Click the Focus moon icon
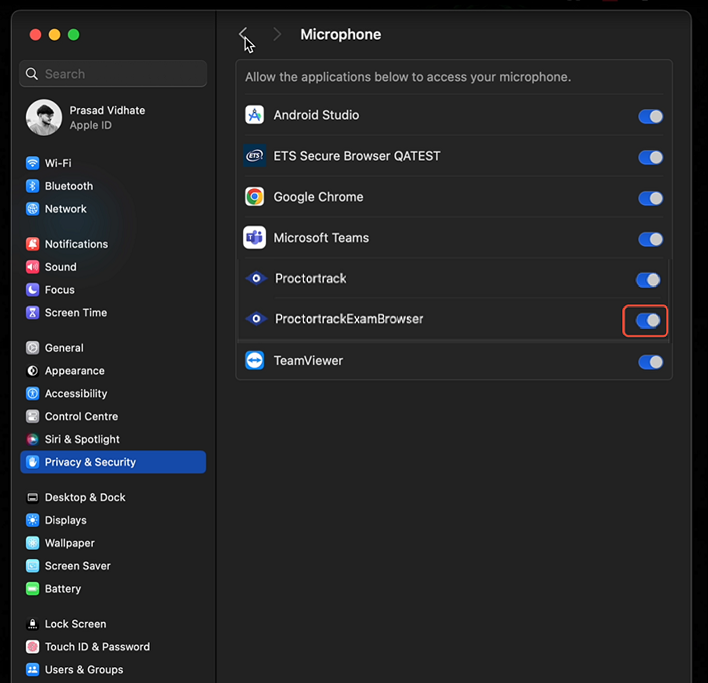The width and height of the screenshot is (708, 683). coord(33,290)
